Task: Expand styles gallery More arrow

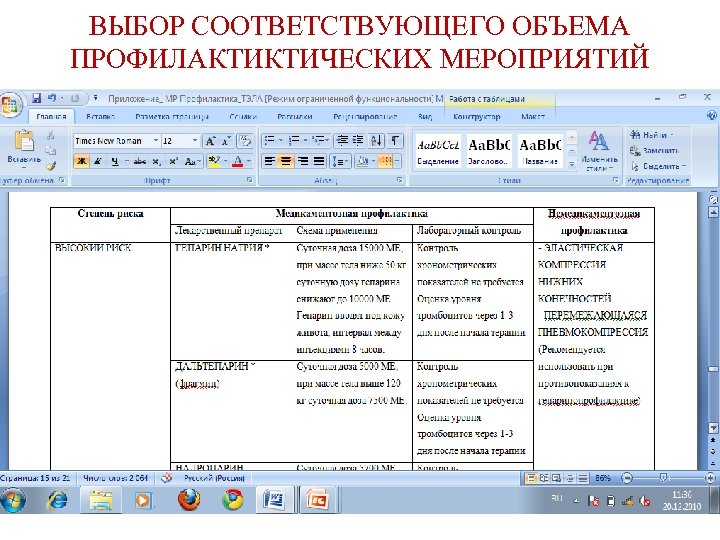Action: click(x=572, y=163)
